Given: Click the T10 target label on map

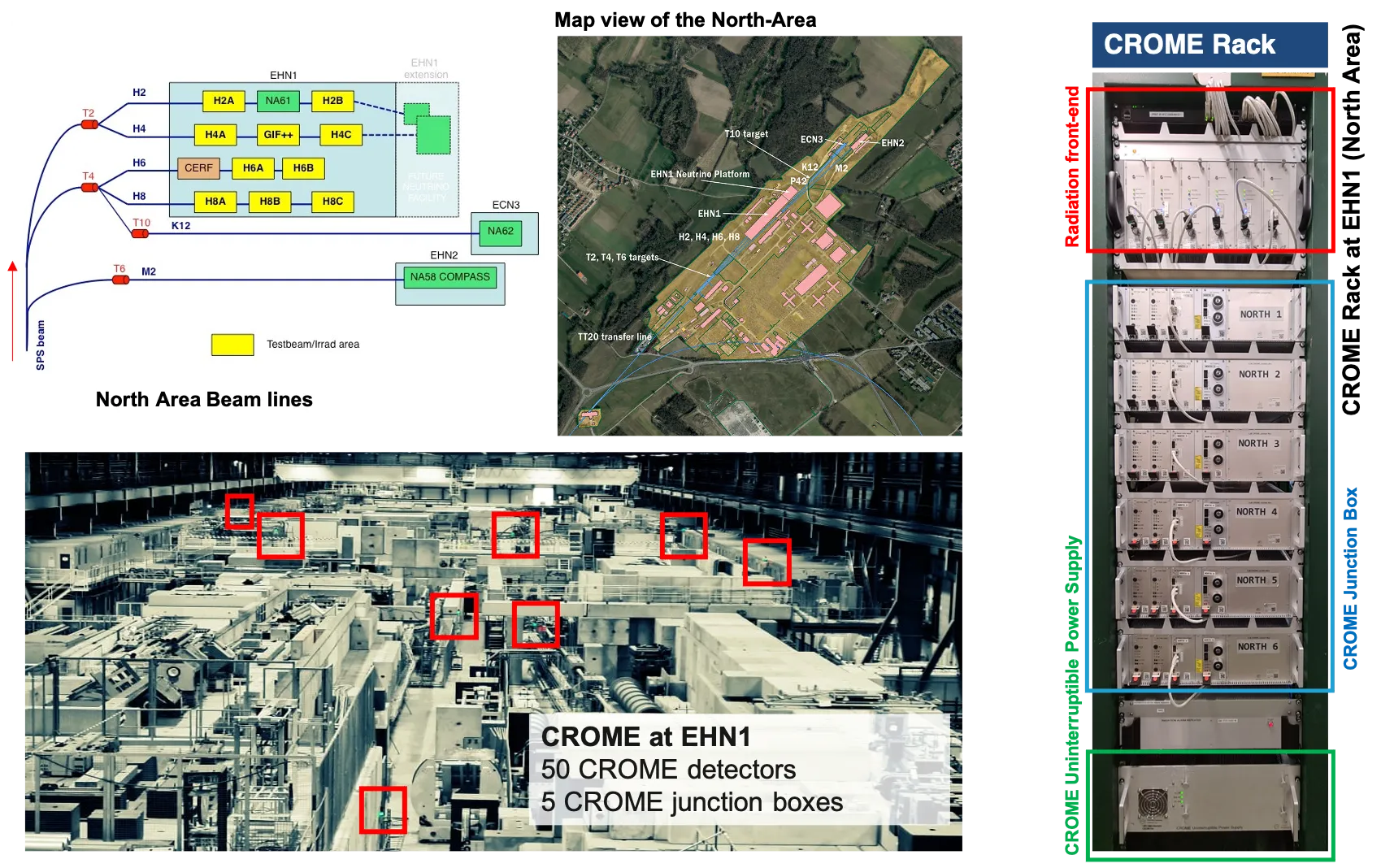Looking at the screenshot, I should tap(746, 134).
